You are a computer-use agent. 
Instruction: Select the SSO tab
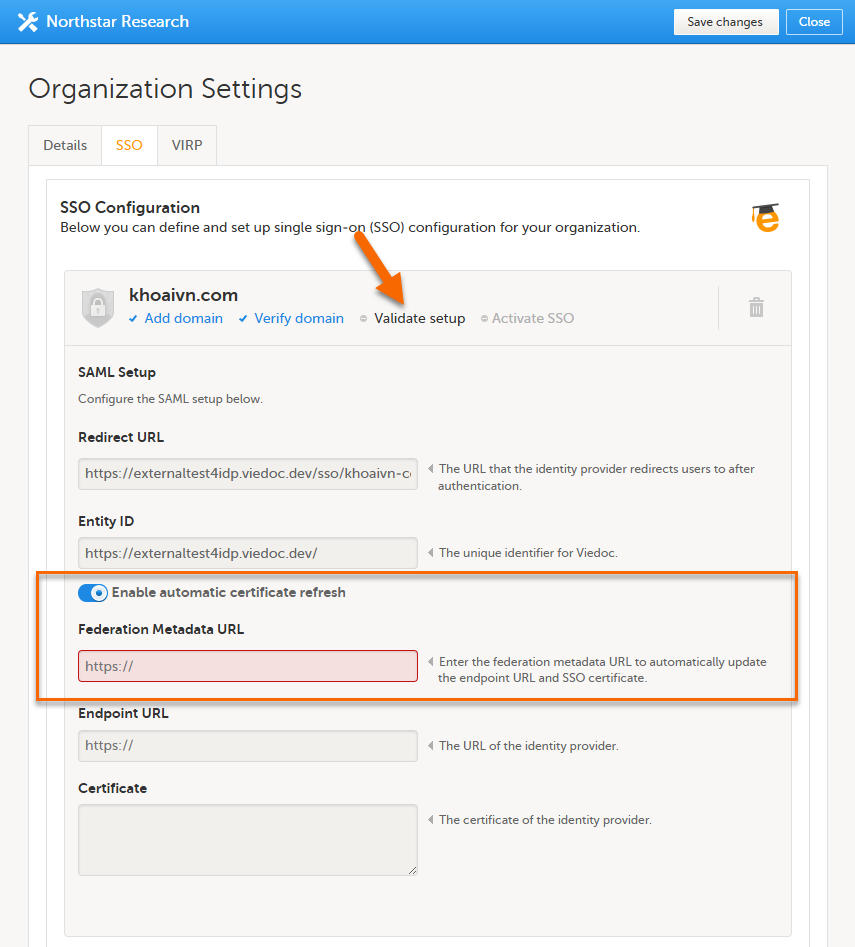point(129,145)
